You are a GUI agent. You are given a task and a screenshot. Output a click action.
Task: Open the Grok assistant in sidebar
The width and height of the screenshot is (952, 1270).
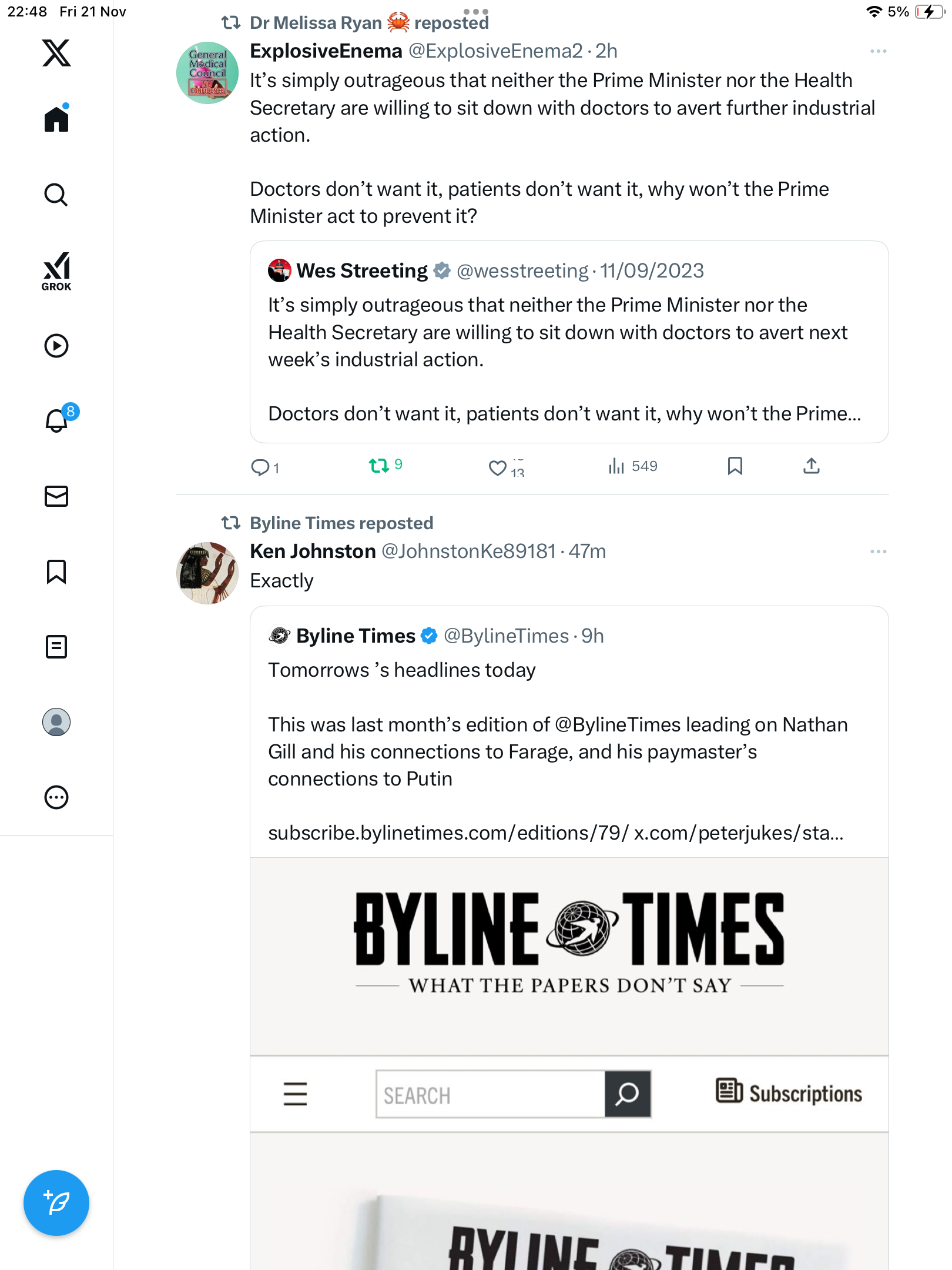[56, 272]
